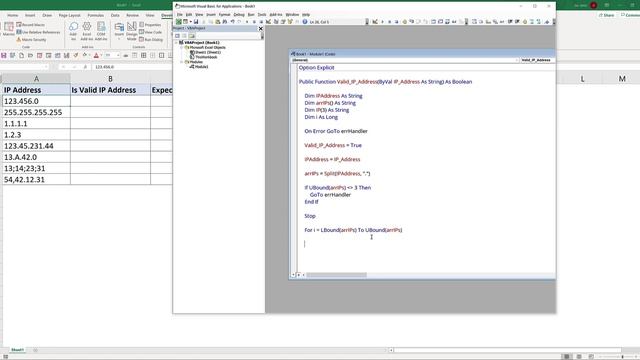Select cell containing 13.A.42.0
The width and height of the screenshot is (640, 360).
36,157
